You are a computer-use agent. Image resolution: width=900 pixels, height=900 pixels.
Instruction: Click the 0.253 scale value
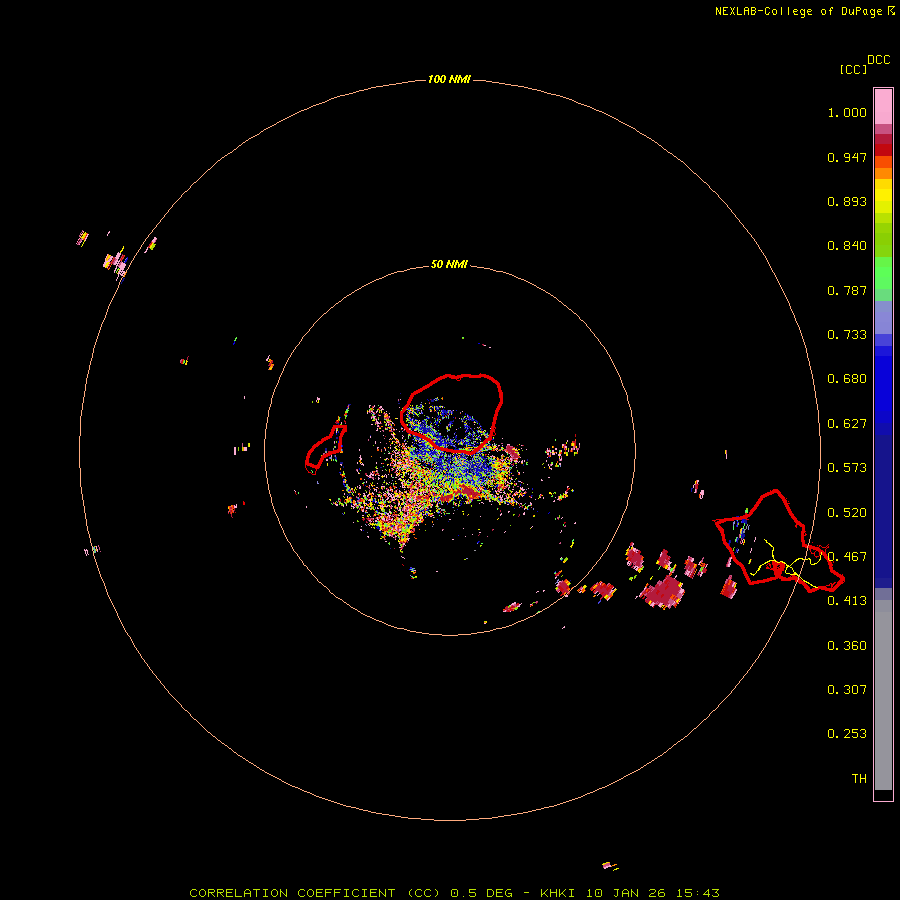847,734
